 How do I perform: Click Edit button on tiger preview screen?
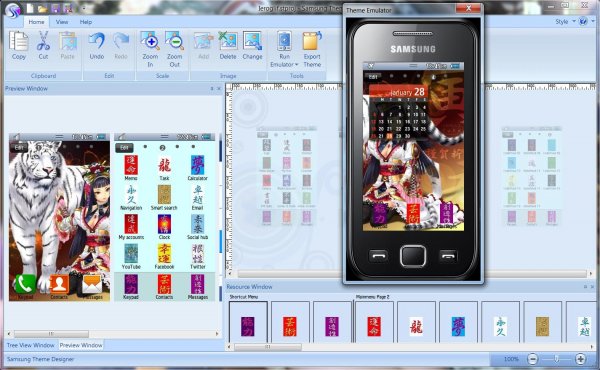[x=19, y=147]
